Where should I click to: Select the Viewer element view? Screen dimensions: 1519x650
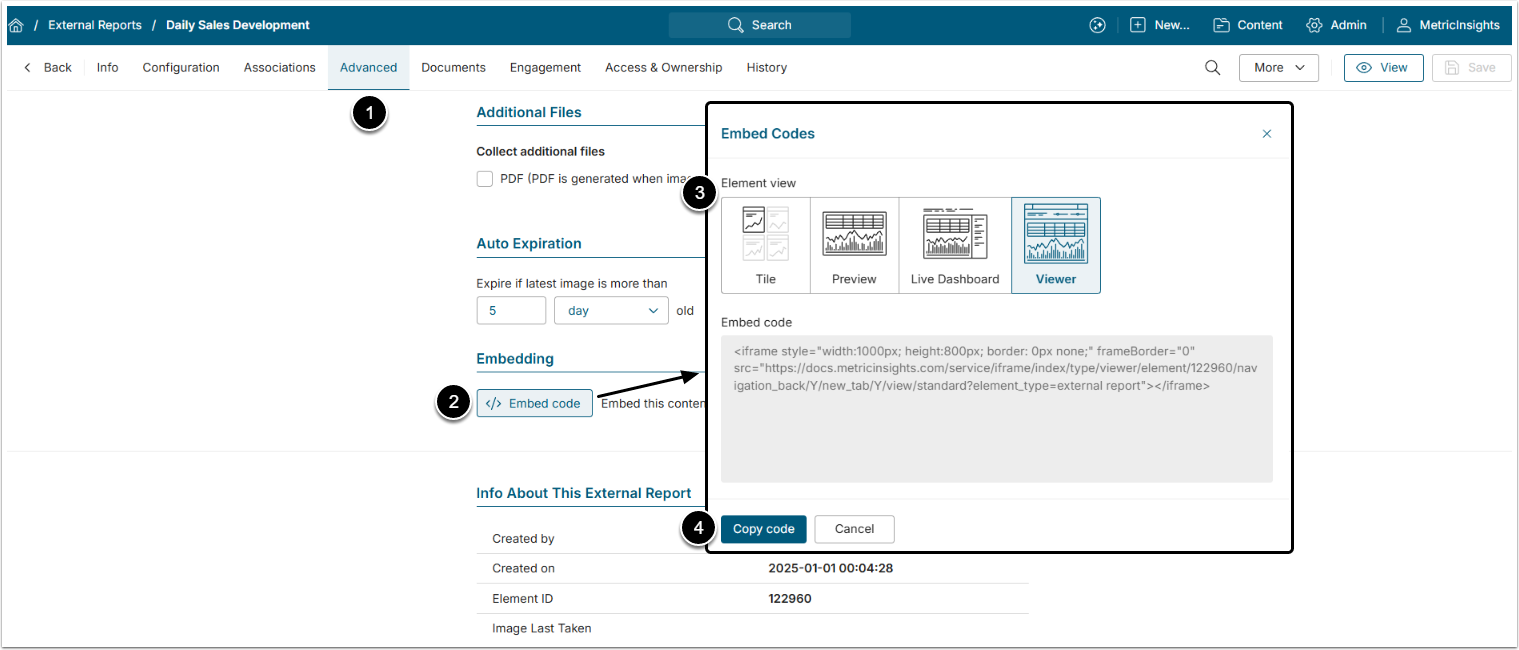[1055, 245]
